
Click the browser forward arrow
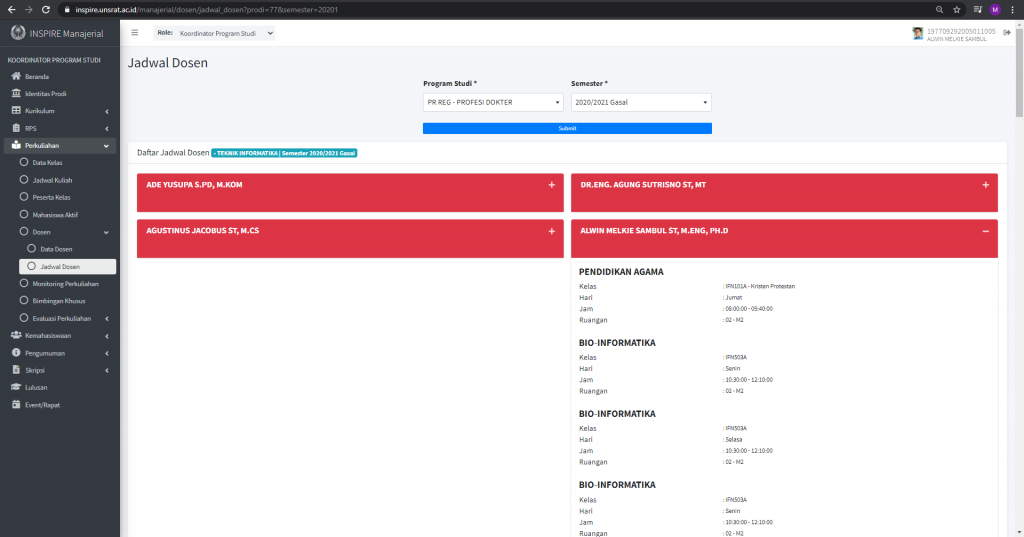click(28, 9)
